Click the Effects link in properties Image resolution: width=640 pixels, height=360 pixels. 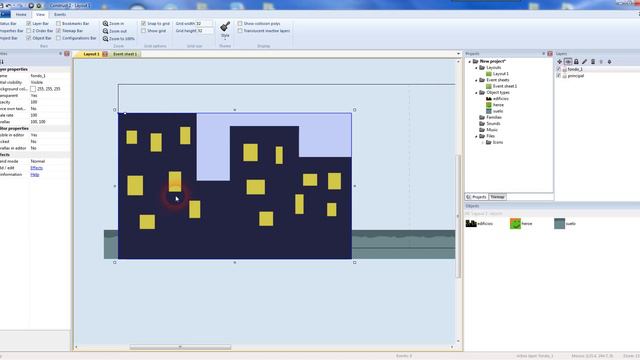tap(36, 168)
